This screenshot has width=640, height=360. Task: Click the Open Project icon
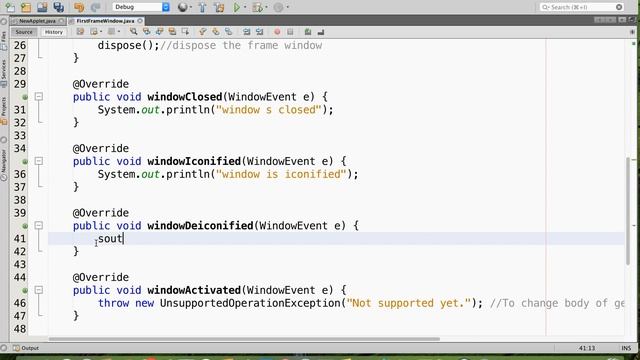point(42,7)
